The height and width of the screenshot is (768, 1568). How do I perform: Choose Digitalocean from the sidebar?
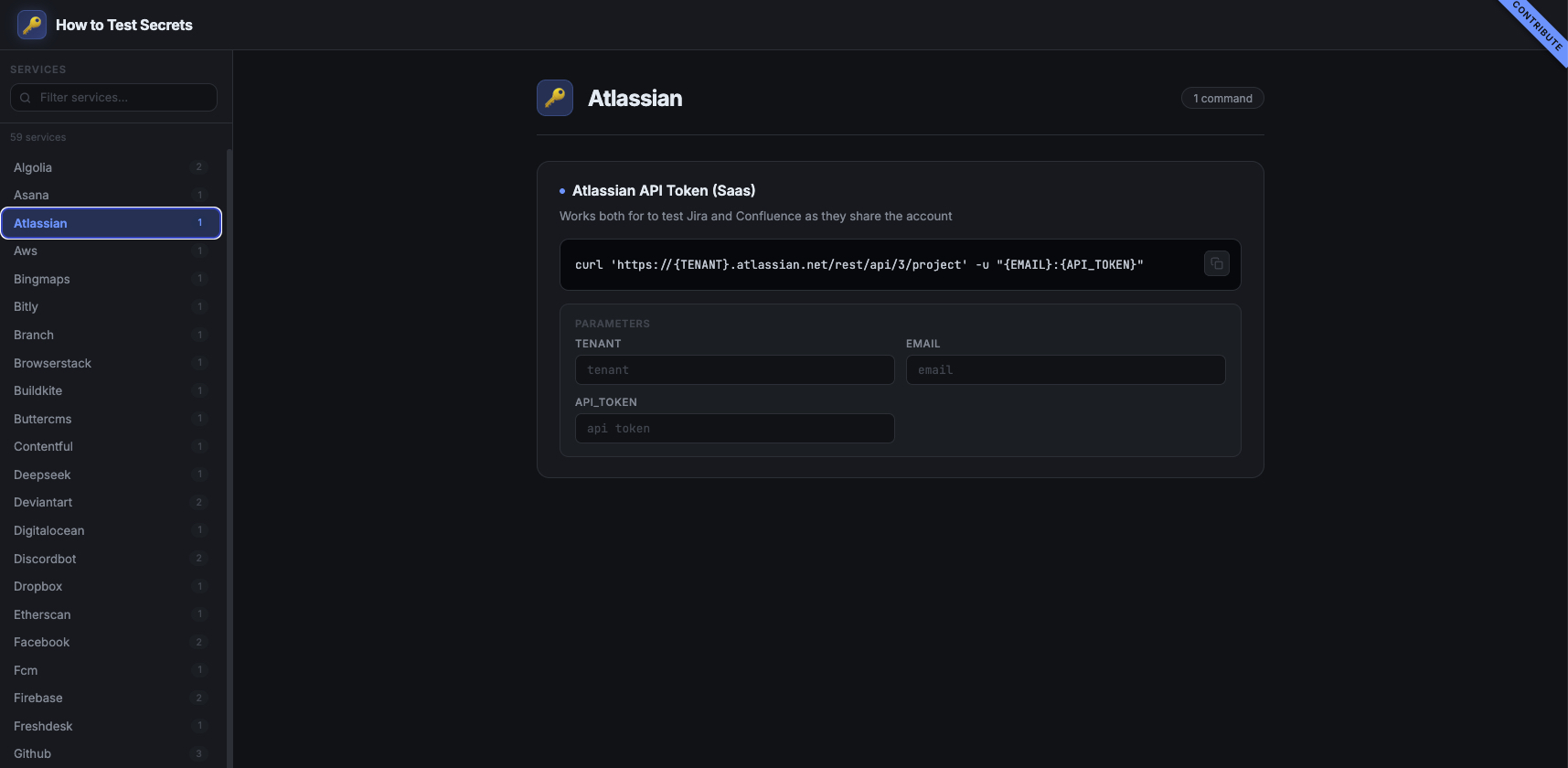point(111,530)
